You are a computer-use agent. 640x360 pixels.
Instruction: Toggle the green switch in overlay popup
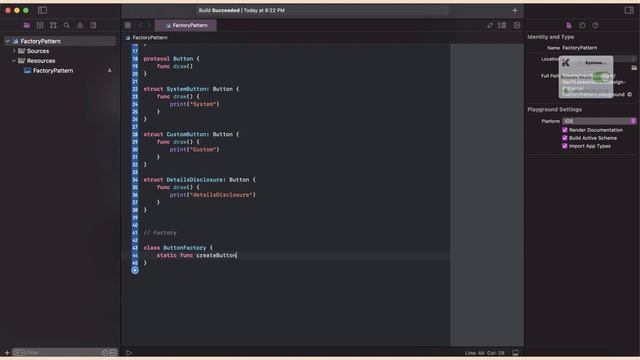point(601,77)
